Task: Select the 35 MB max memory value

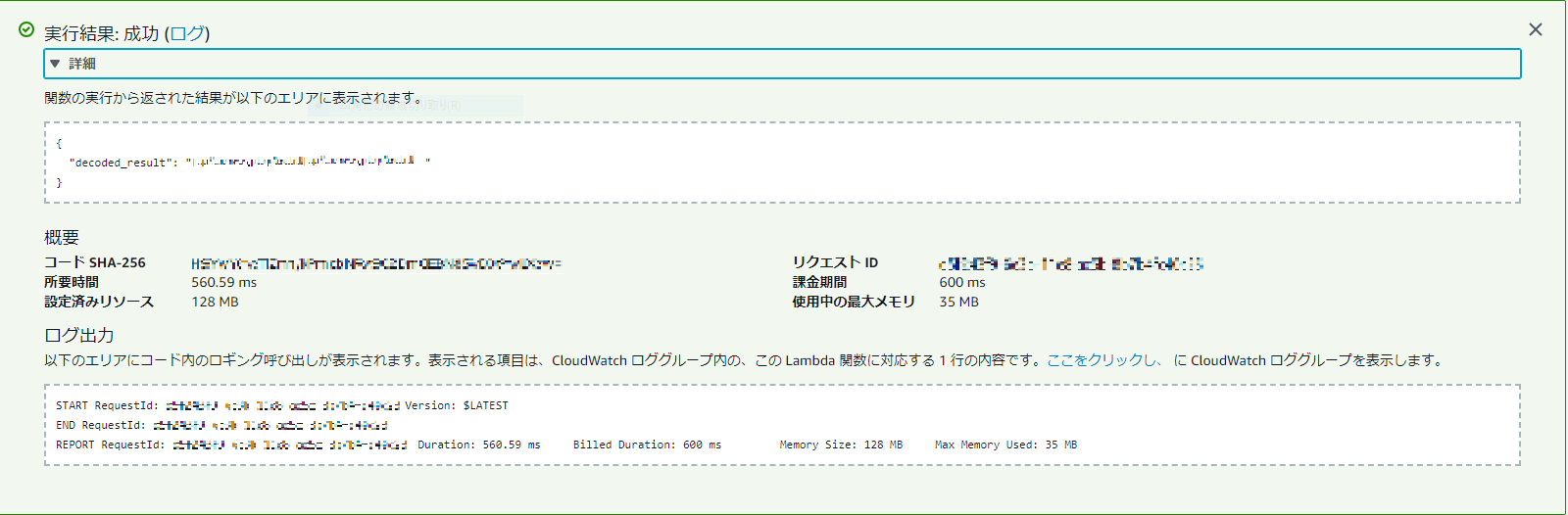Action: (x=958, y=302)
